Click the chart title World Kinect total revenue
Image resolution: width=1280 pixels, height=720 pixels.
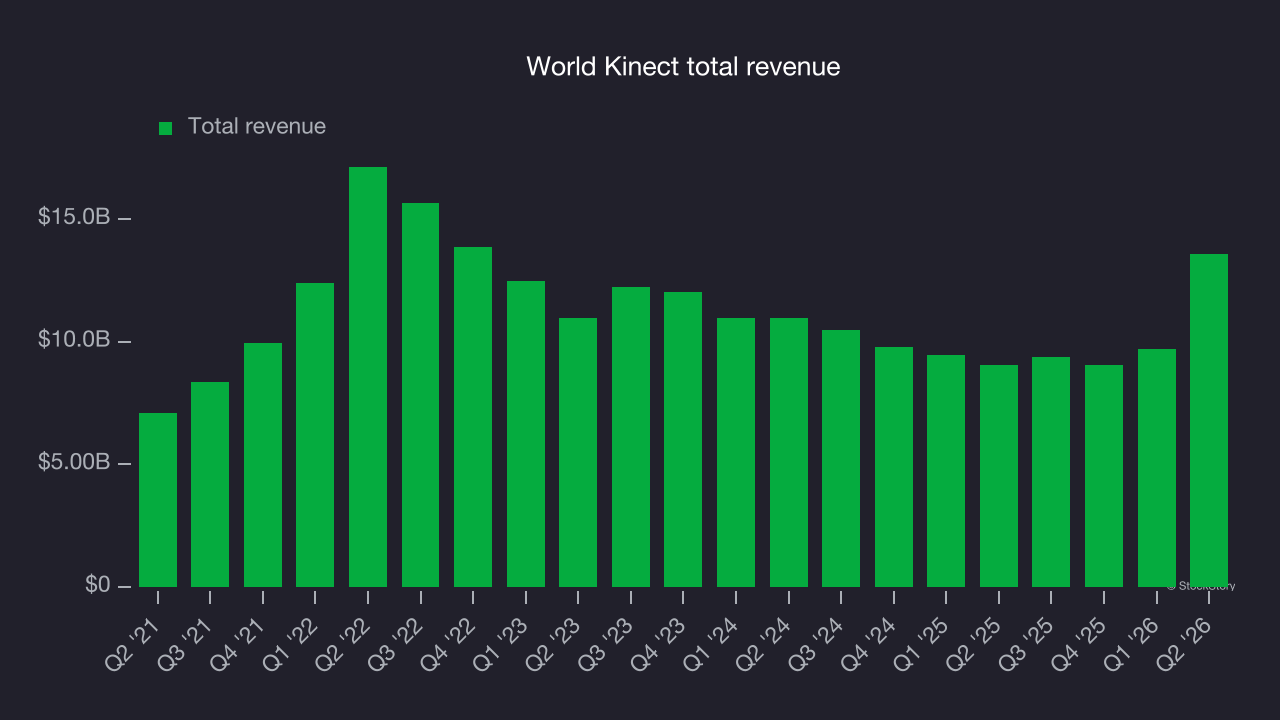click(683, 66)
